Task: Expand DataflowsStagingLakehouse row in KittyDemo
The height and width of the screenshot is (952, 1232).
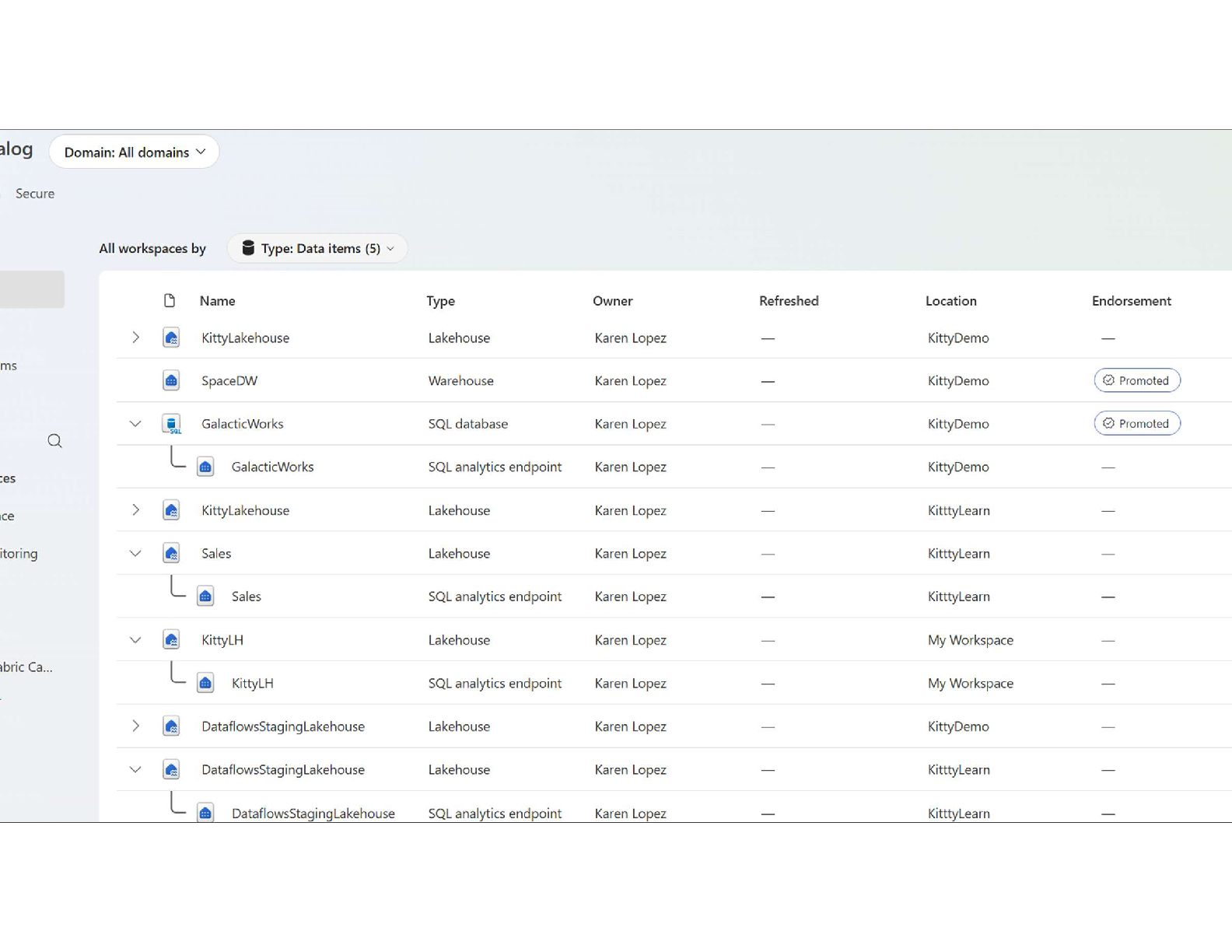Action: 135,726
